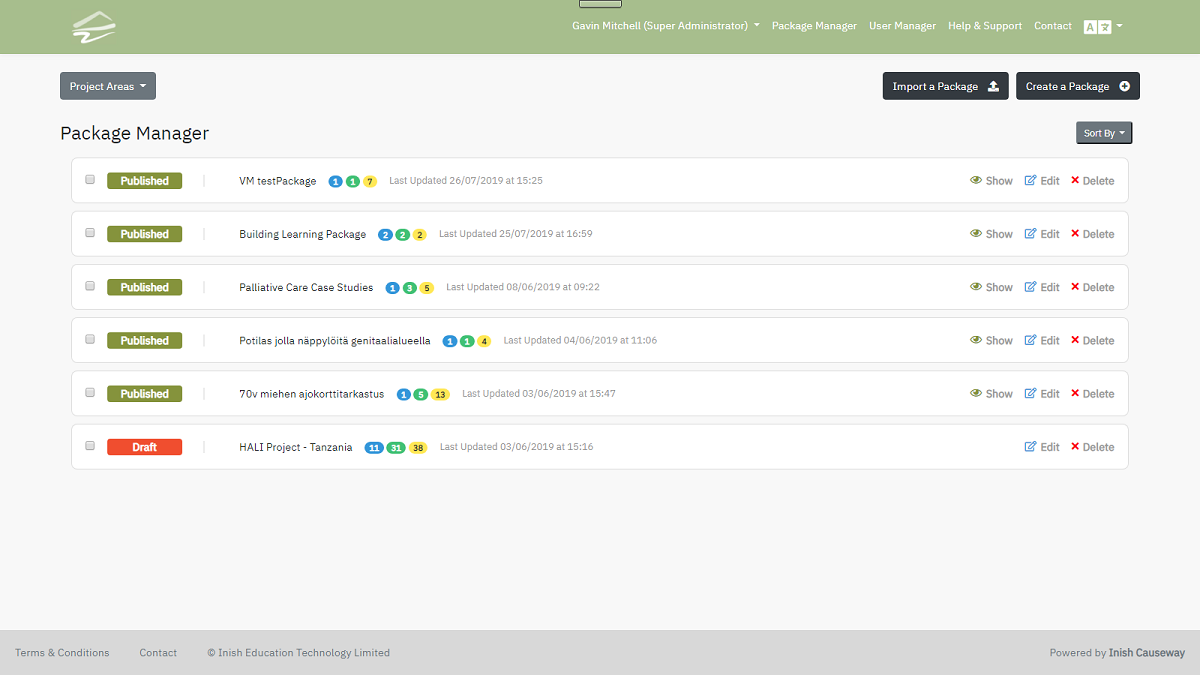1200x675 pixels.
Task: Click the package name '70v miehen ajokorttitarkastus'
Action: click(x=312, y=394)
